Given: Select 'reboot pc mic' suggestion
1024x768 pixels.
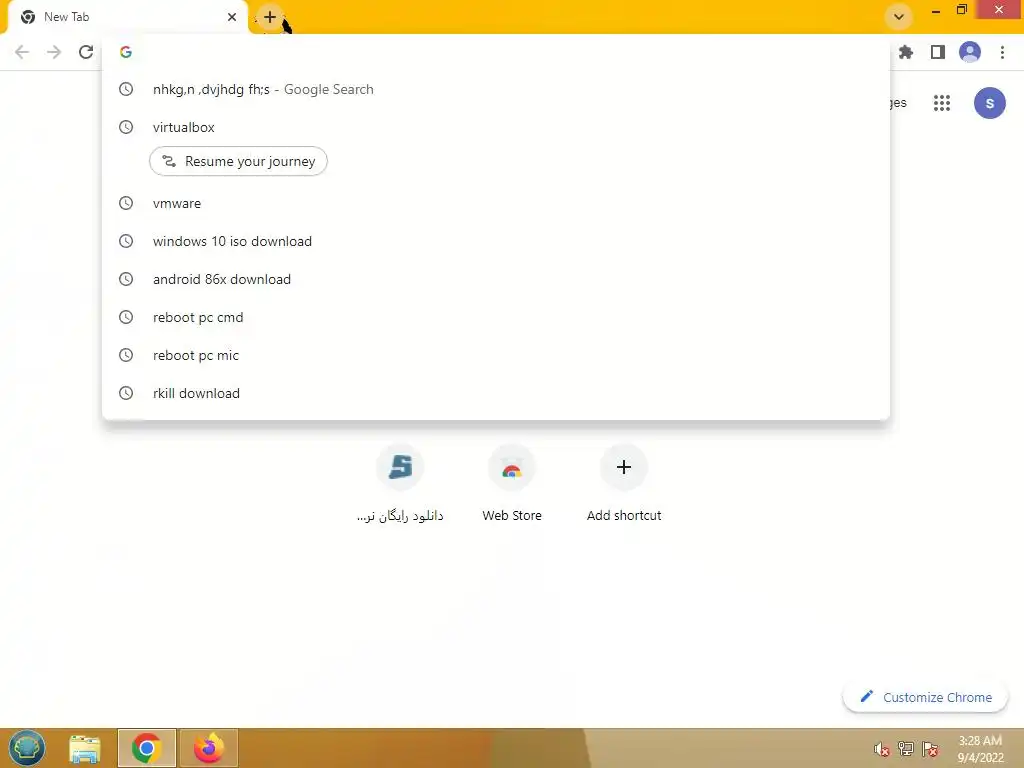Looking at the screenshot, I should tap(496, 355).
